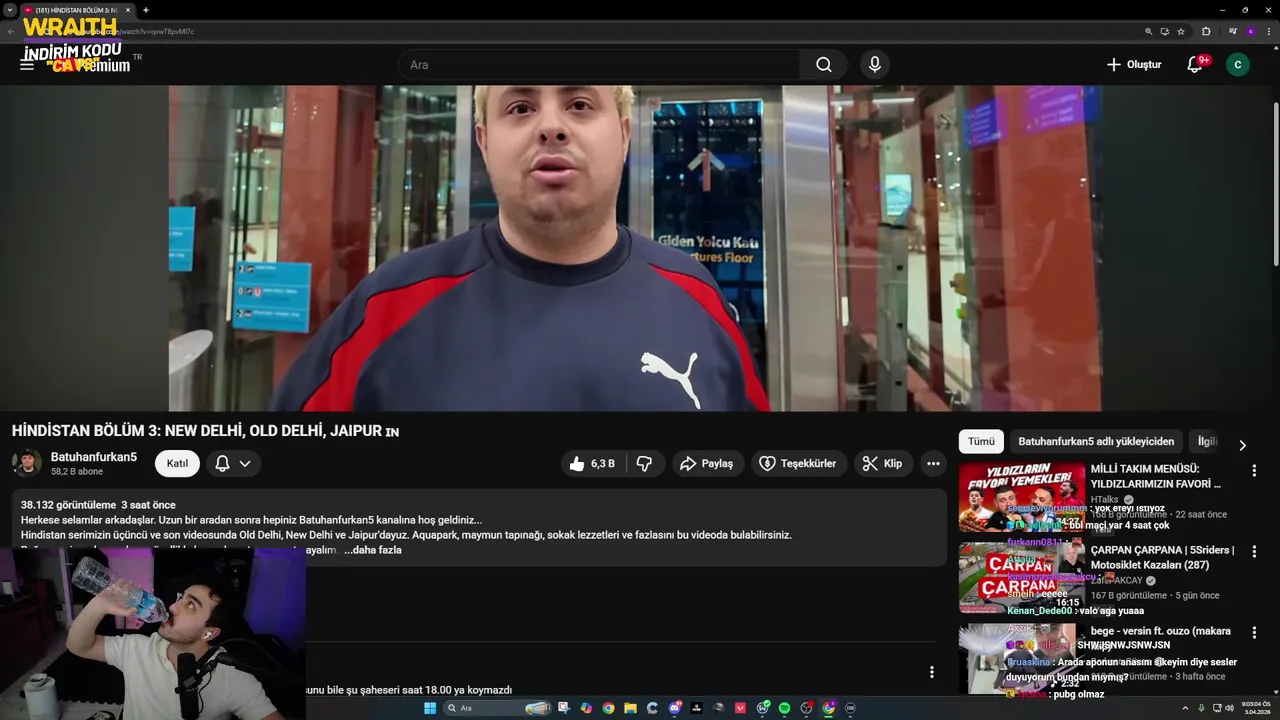This screenshot has height=720, width=1280.
Task: Click the search magnifier button
Action: [823, 65]
